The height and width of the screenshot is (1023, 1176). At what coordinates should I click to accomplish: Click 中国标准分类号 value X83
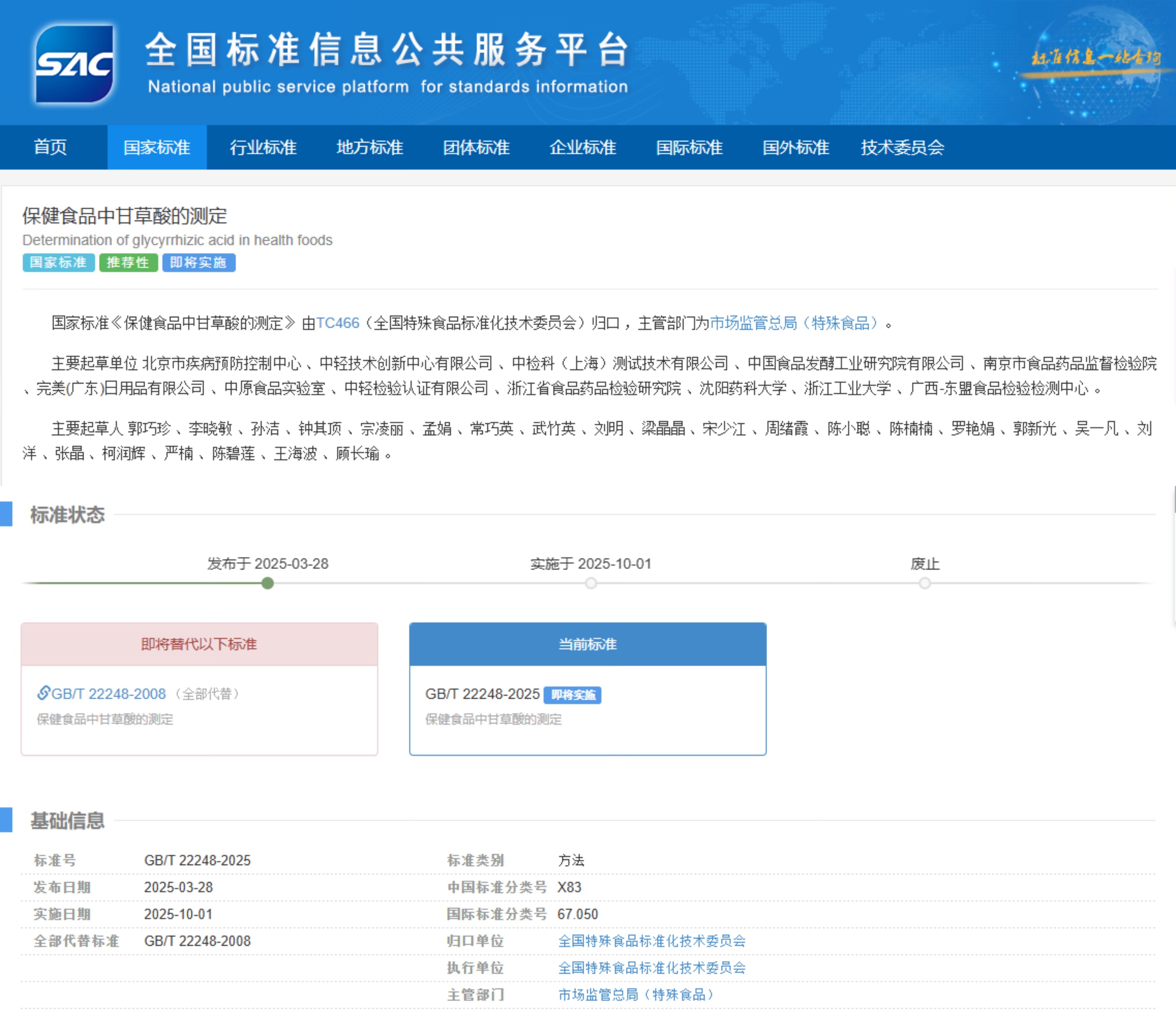click(x=569, y=887)
